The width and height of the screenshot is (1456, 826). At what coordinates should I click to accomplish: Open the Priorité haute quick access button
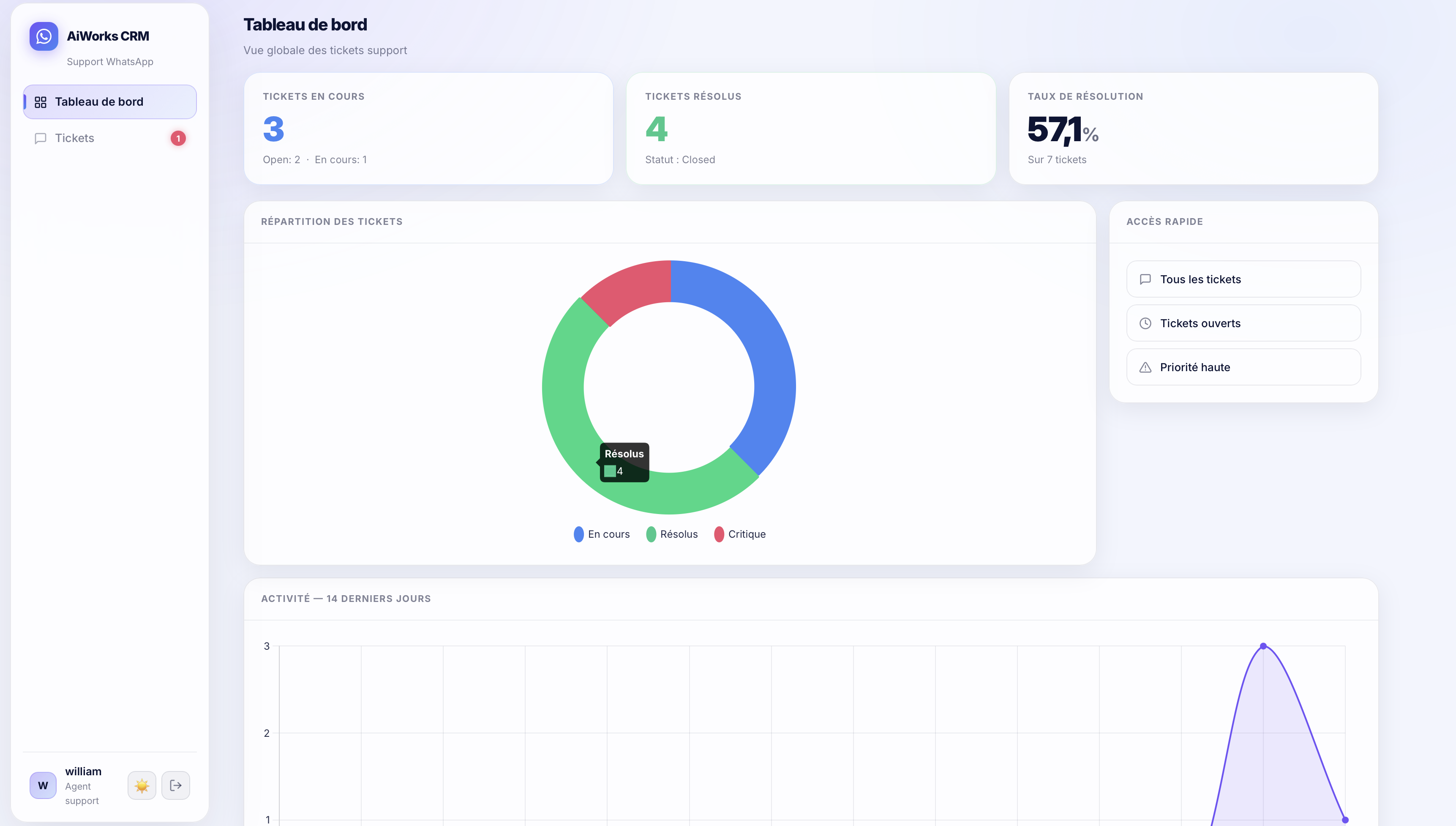(x=1243, y=368)
